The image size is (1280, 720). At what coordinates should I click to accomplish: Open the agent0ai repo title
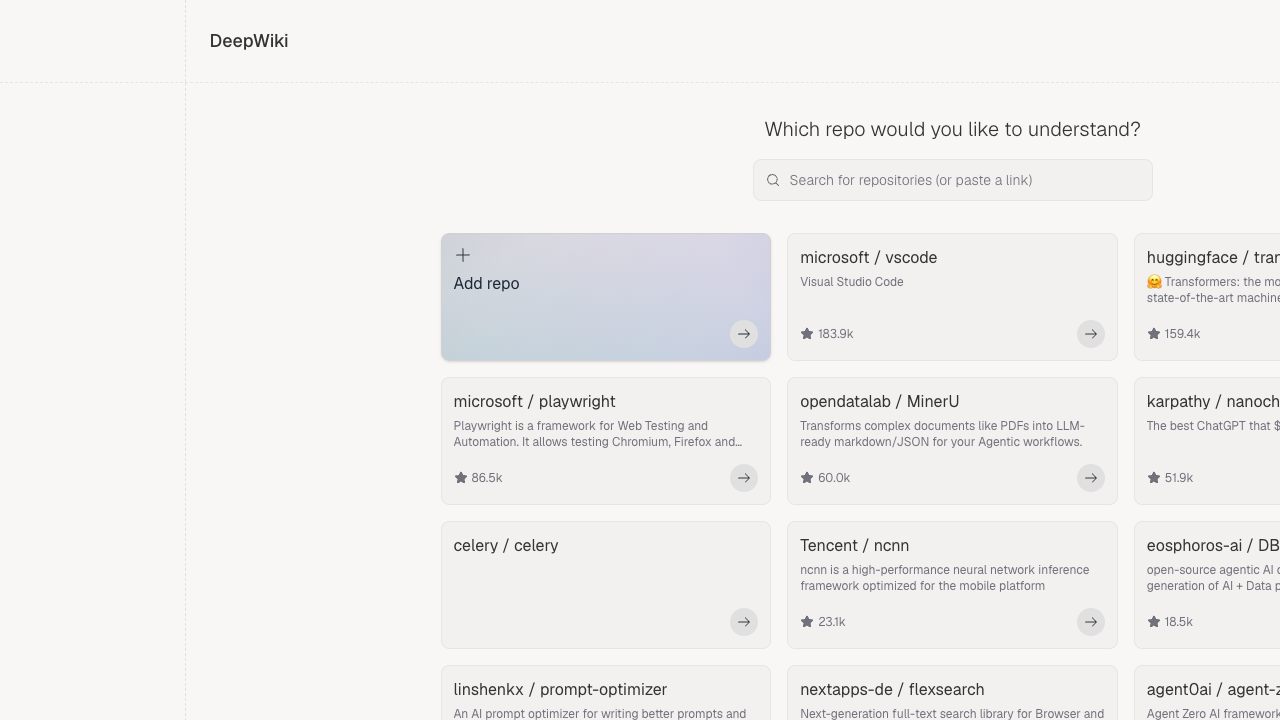click(x=1213, y=690)
